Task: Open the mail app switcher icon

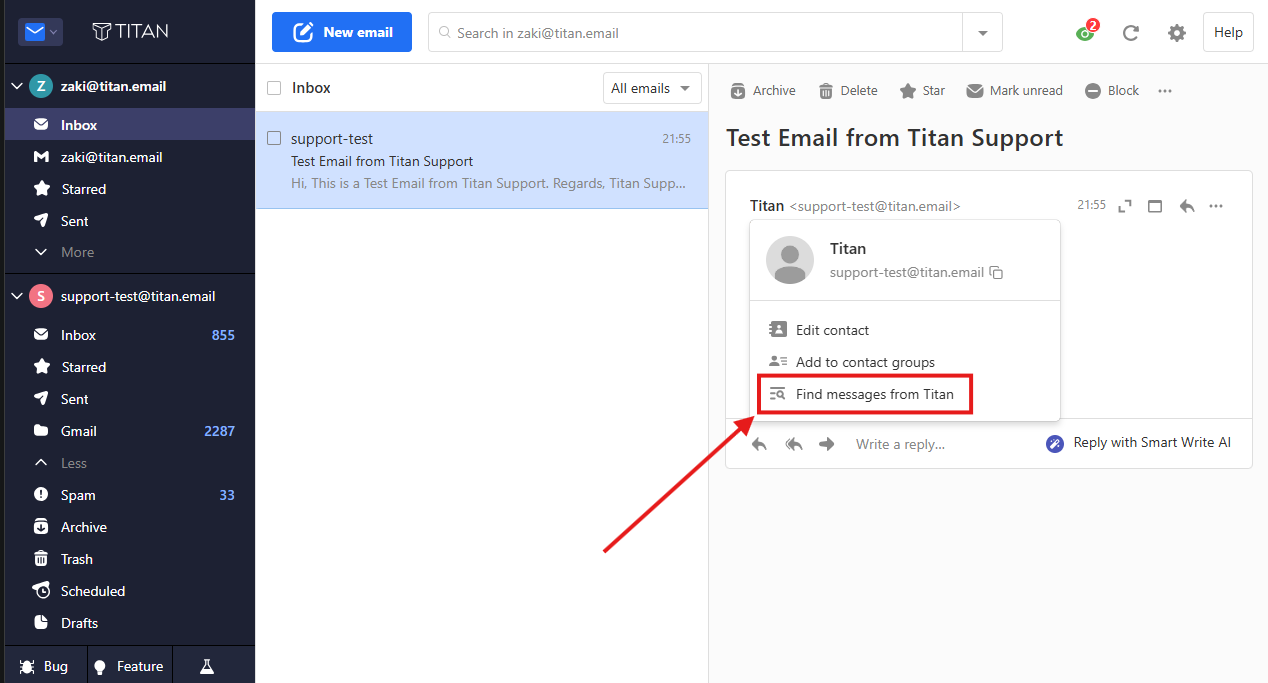Action: click(41, 32)
